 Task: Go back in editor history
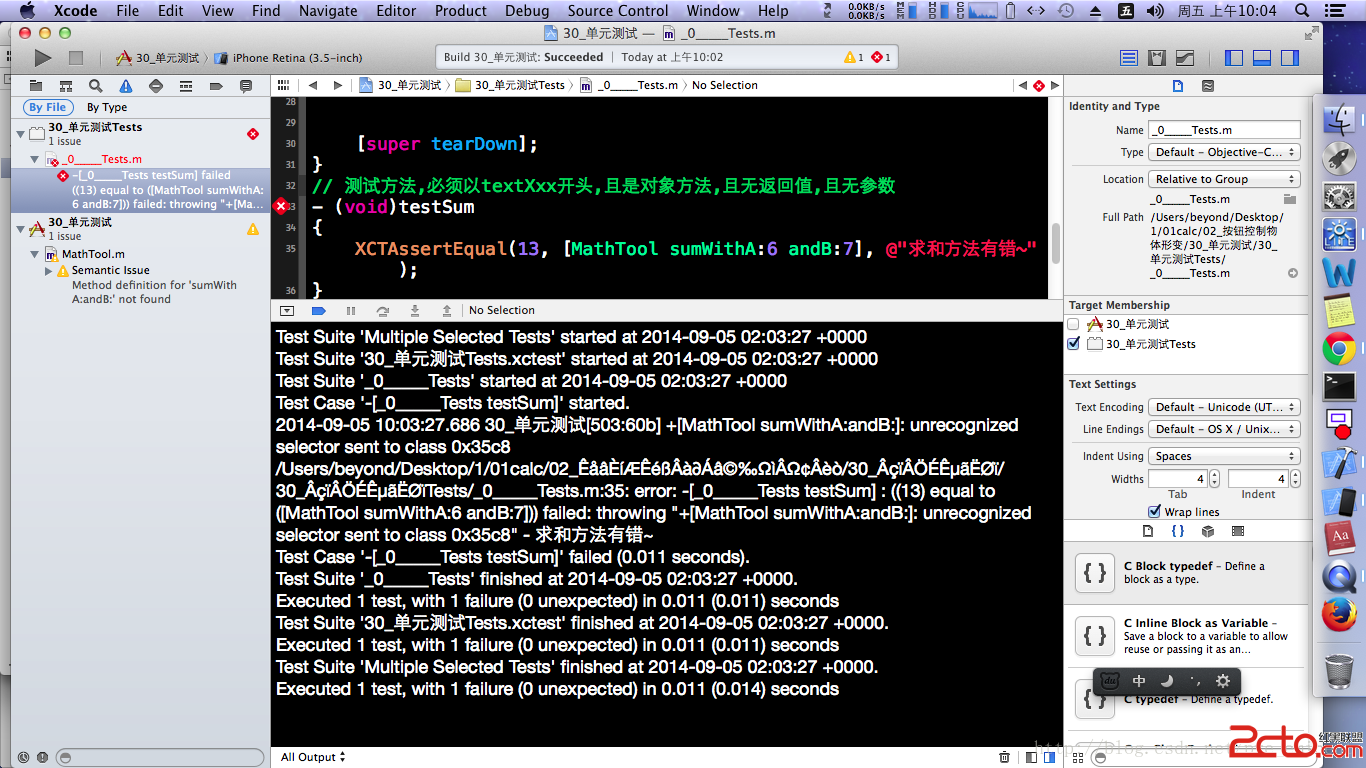313,85
